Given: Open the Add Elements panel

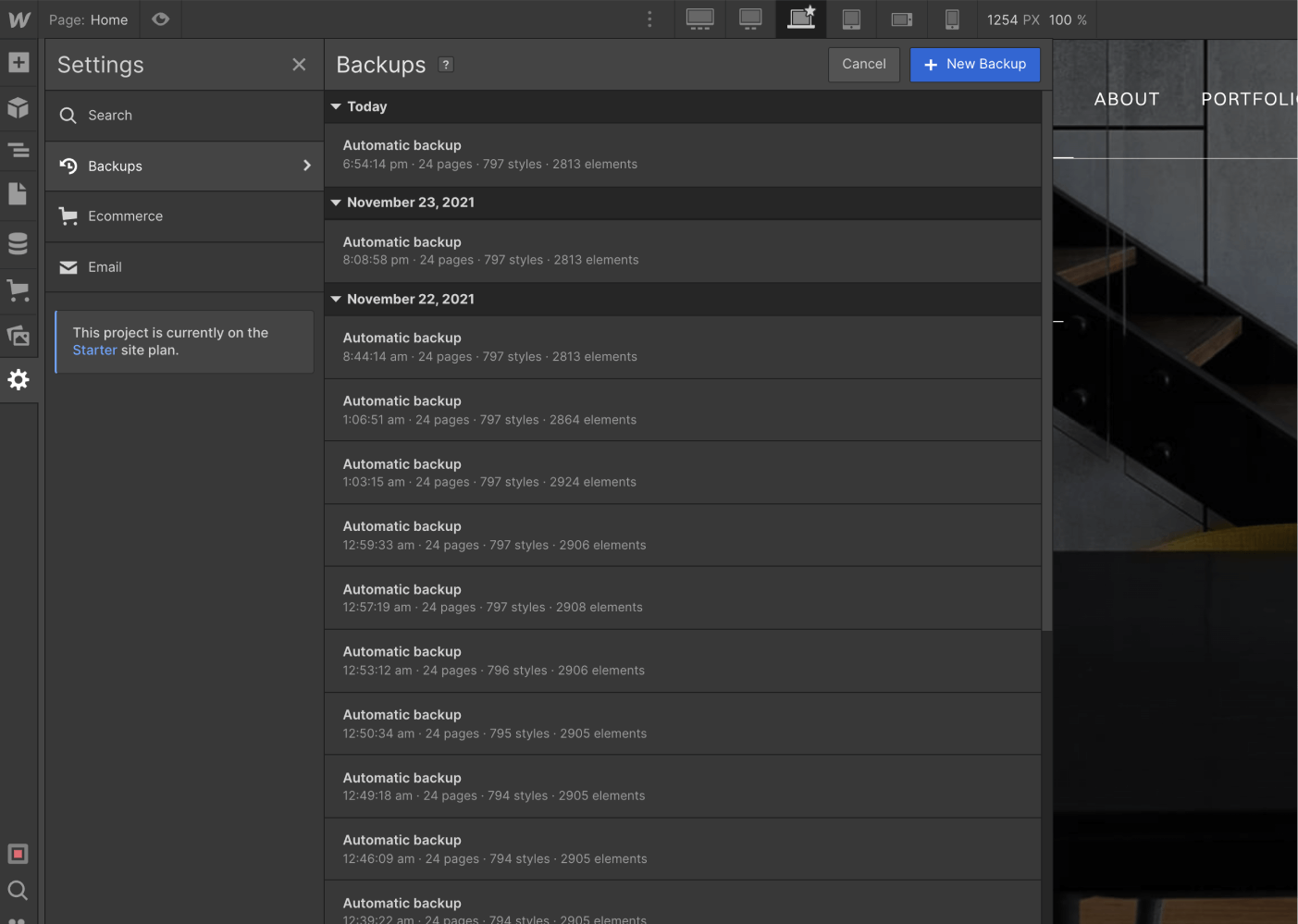Looking at the screenshot, I should [19, 62].
